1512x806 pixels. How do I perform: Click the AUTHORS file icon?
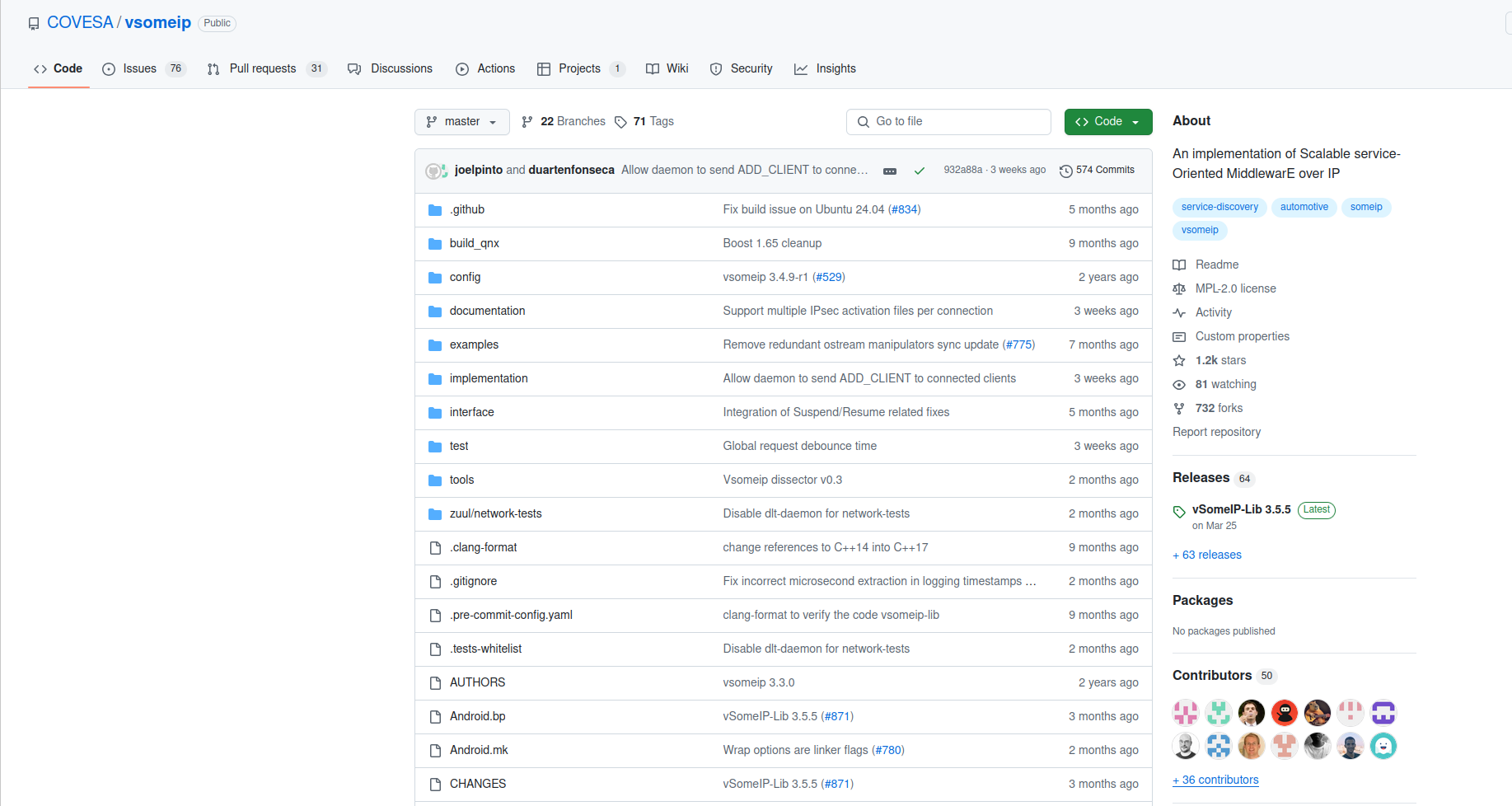(435, 683)
